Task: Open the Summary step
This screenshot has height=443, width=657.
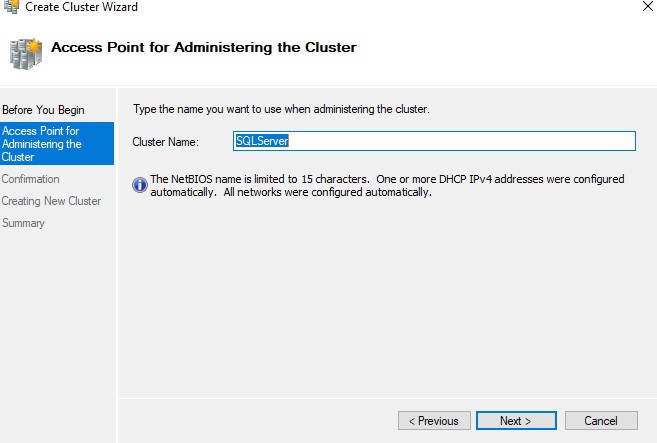Action: (23, 223)
